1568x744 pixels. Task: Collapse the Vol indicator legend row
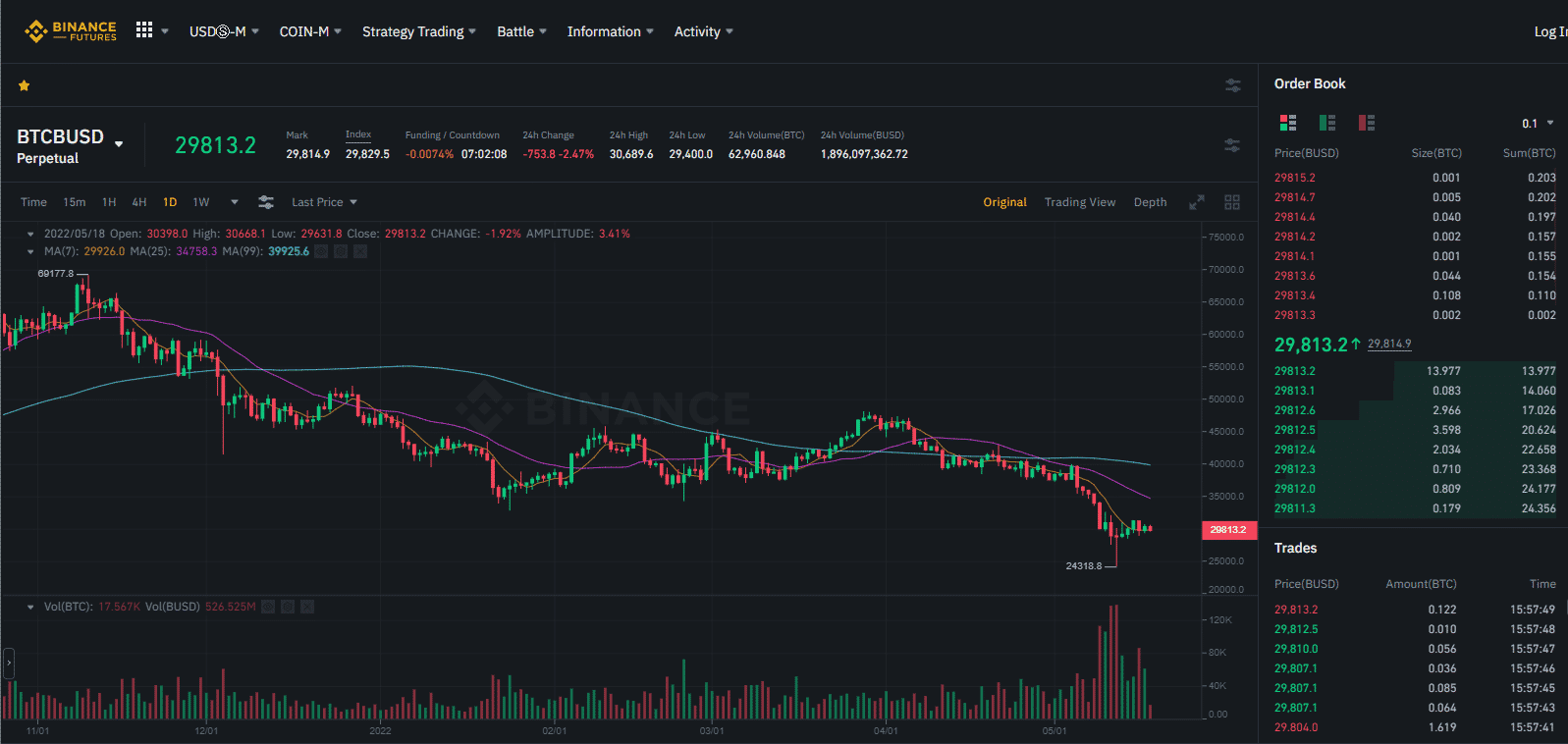[30, 607]
